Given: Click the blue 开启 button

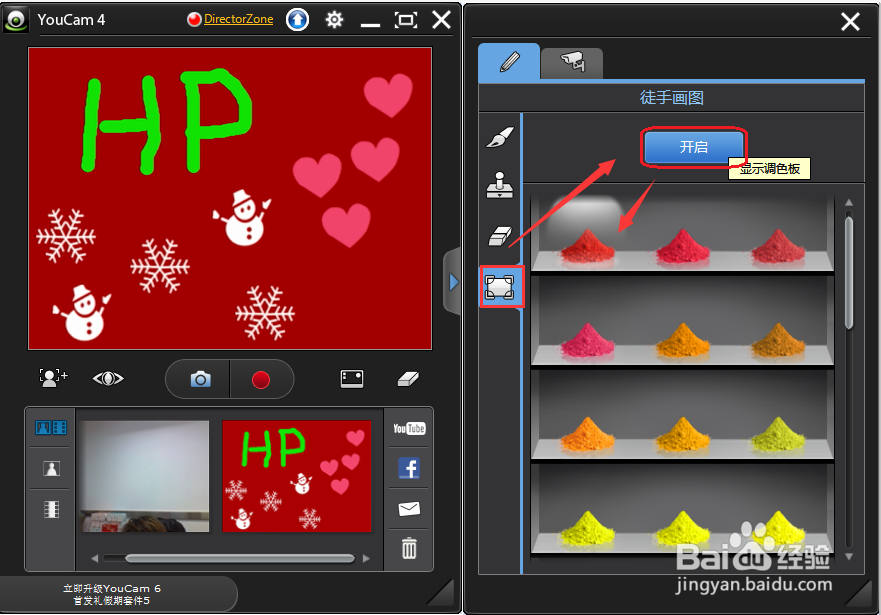Looking at the screenshot, I should click(693, 147).
